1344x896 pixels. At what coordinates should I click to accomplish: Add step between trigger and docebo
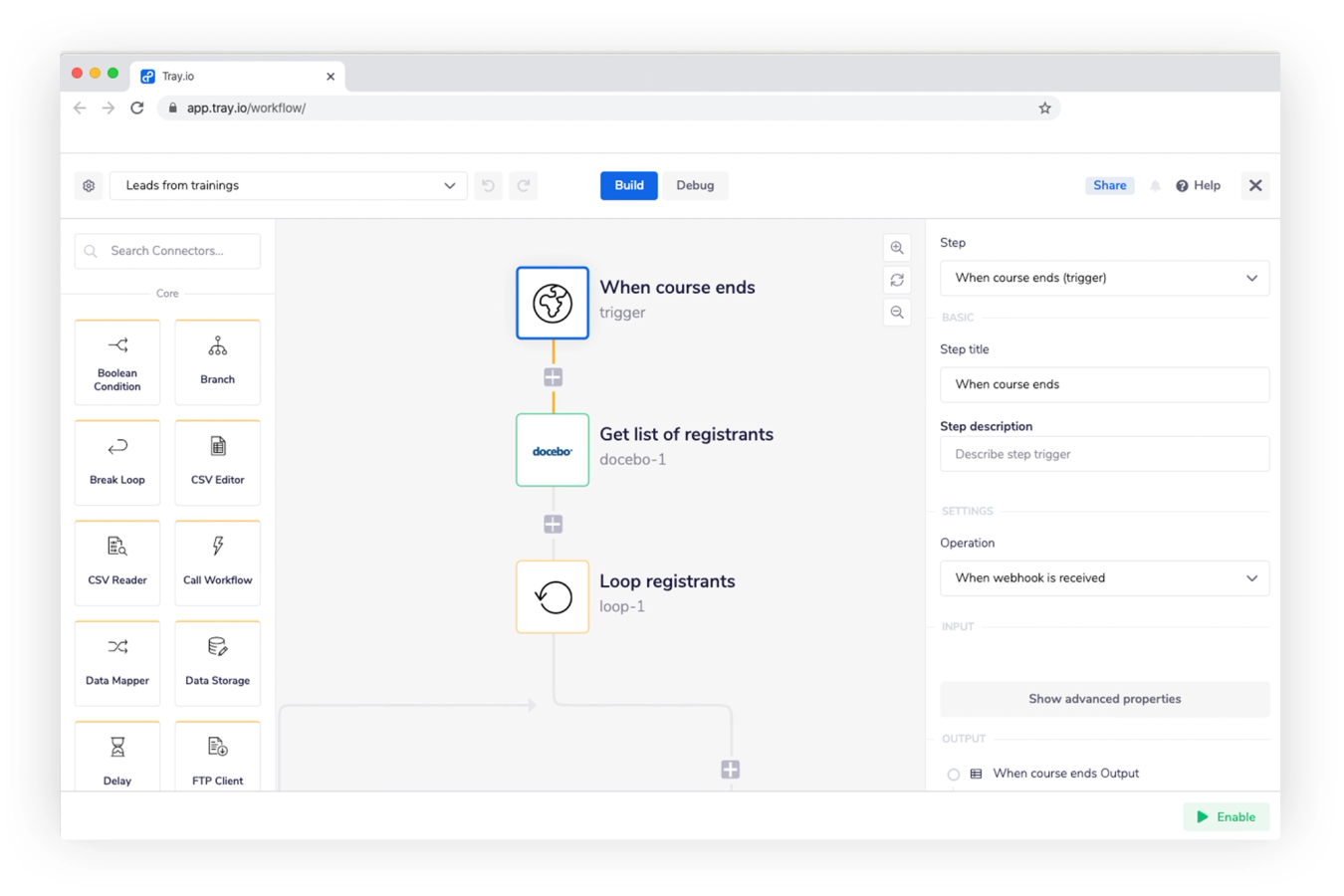(x=553, y=377)
